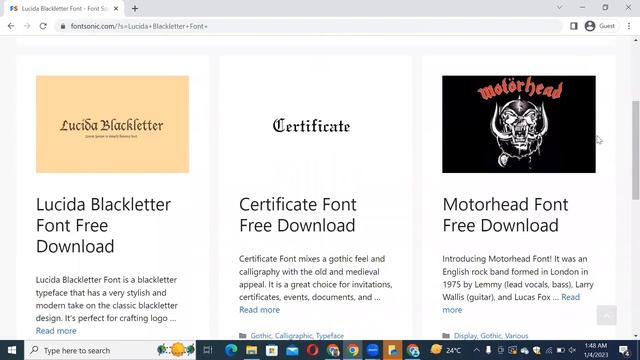Open the network Wi-Fi tray icon
This screenshot has width=640, height=360.
549,350
